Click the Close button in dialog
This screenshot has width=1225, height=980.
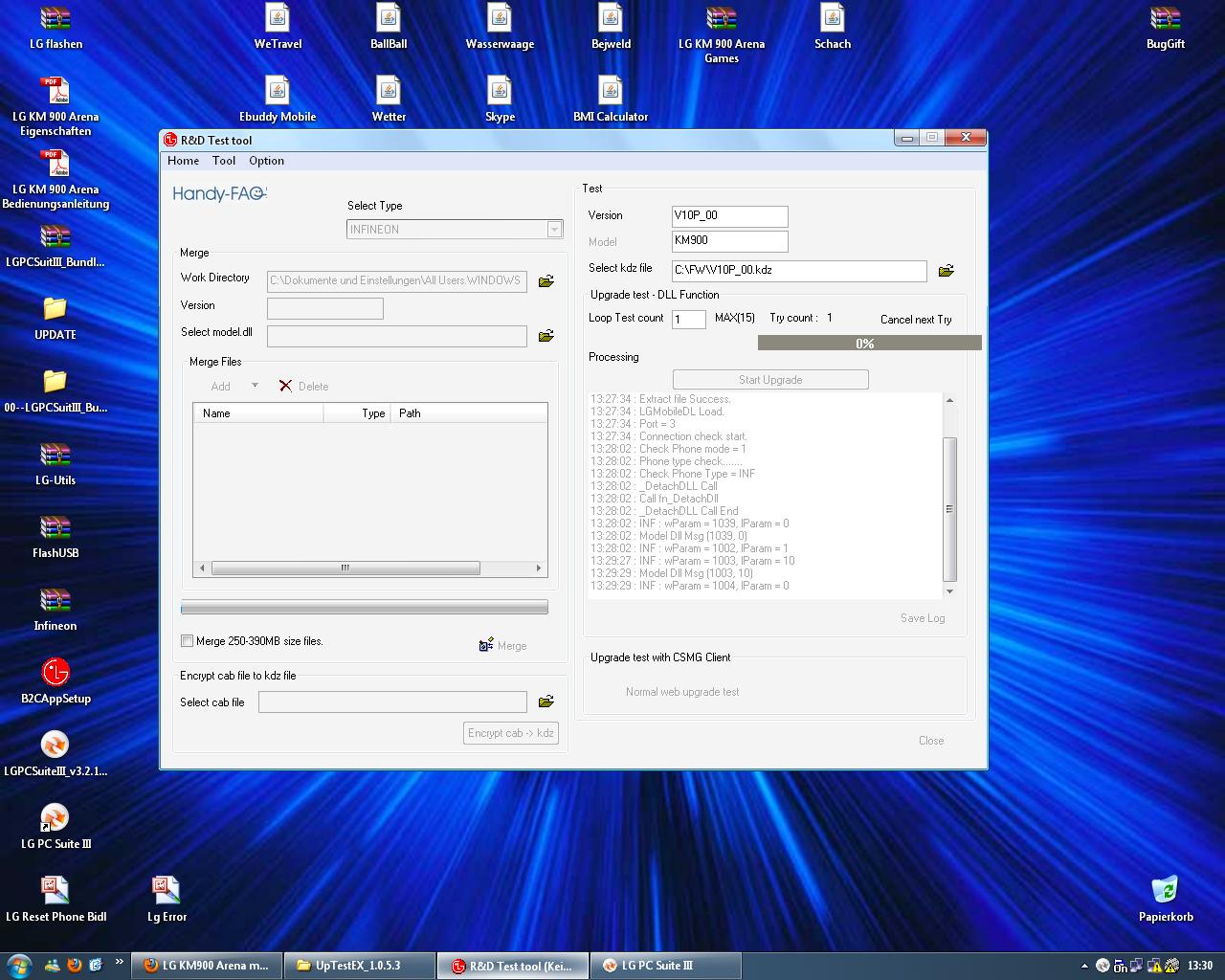(931, 741)
